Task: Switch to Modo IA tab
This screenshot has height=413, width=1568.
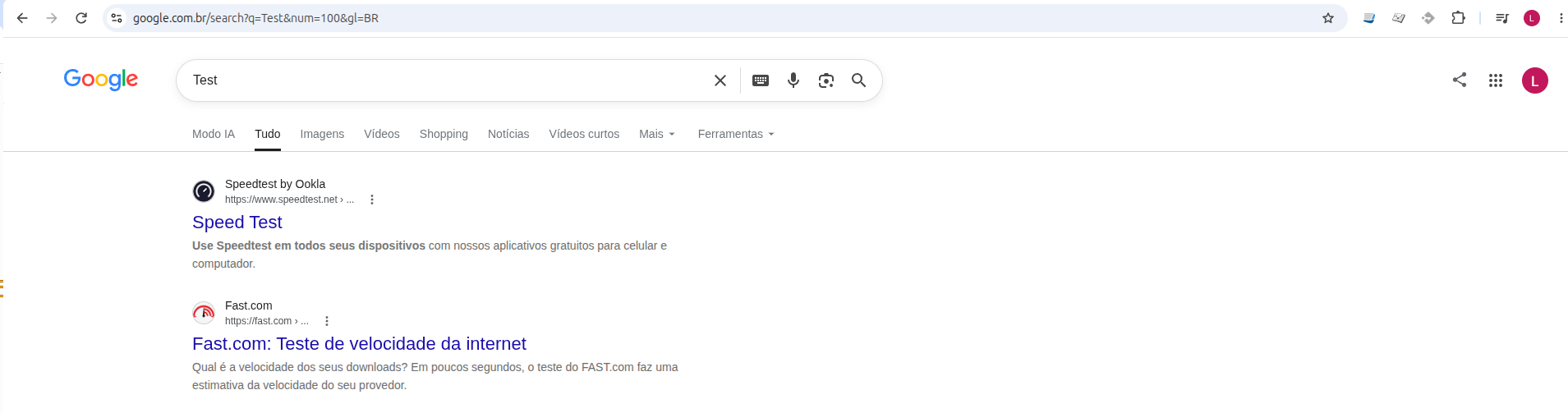Action: 214,134
